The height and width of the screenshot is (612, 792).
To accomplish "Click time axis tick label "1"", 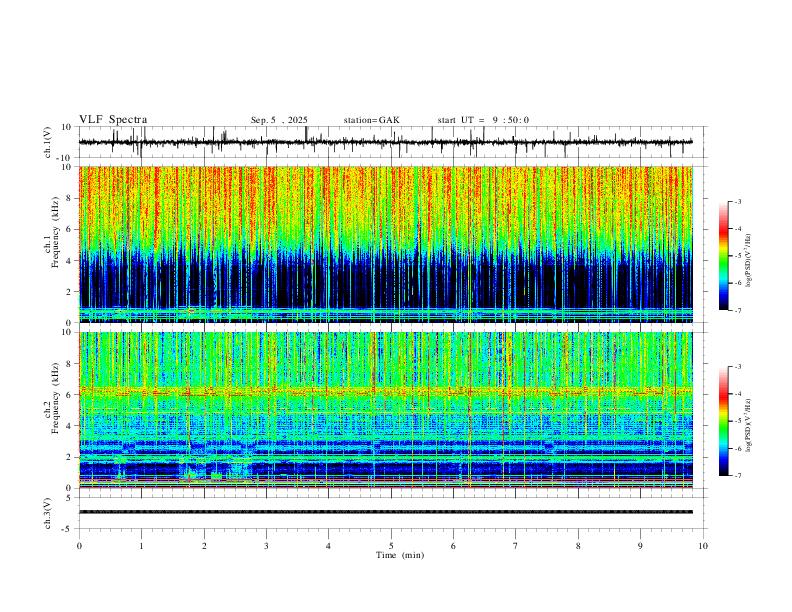I will [141, 546].
